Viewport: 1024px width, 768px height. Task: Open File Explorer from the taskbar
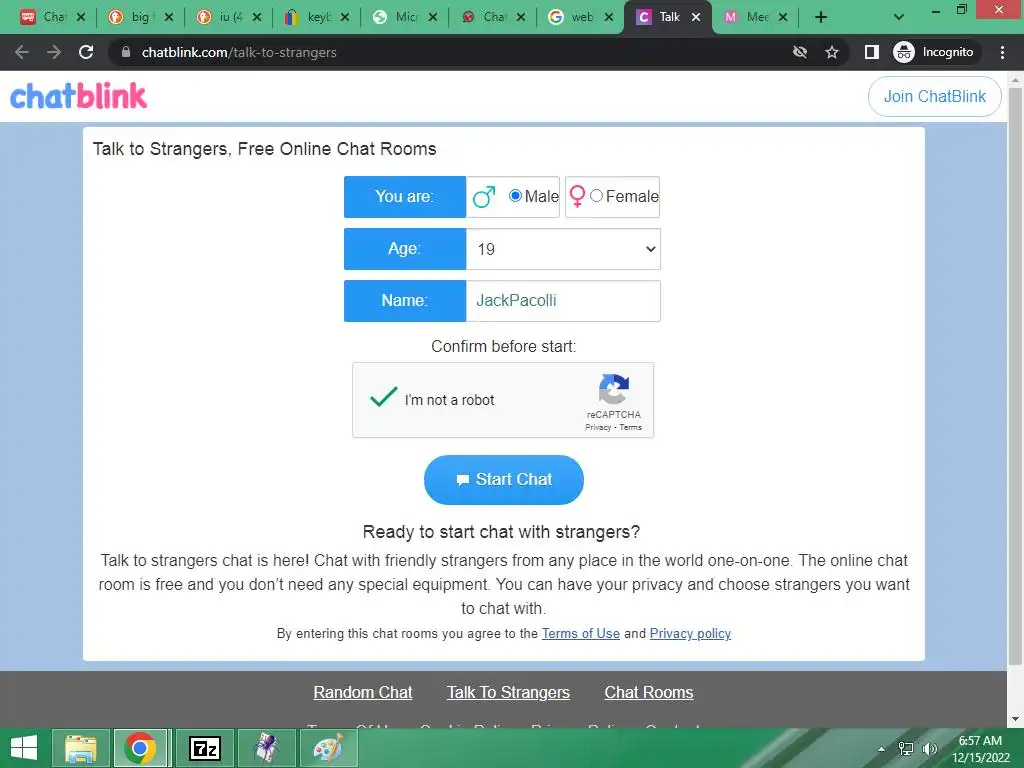80,748
